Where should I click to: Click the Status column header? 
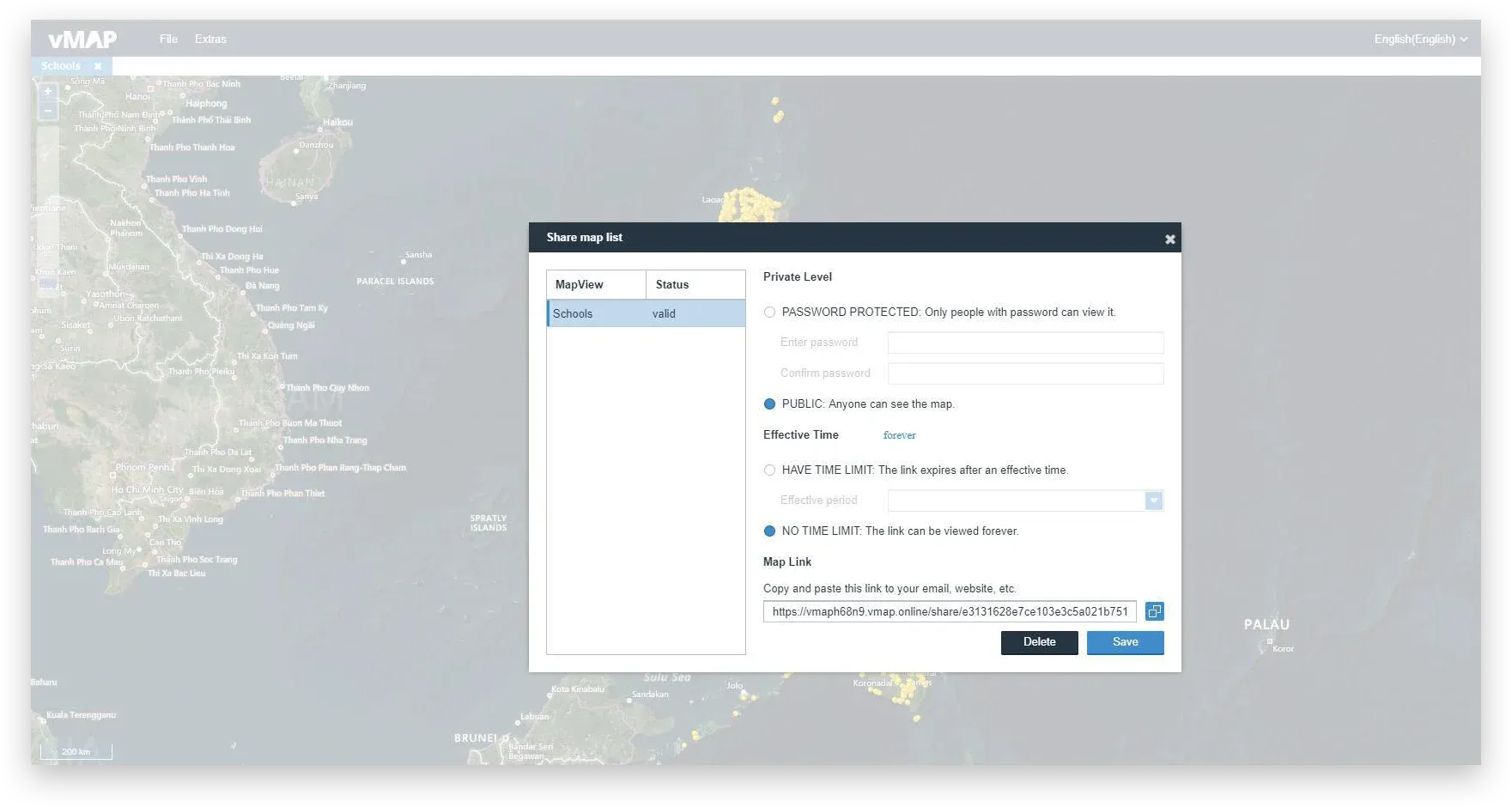pyautogui.click(x=695, y=284)
